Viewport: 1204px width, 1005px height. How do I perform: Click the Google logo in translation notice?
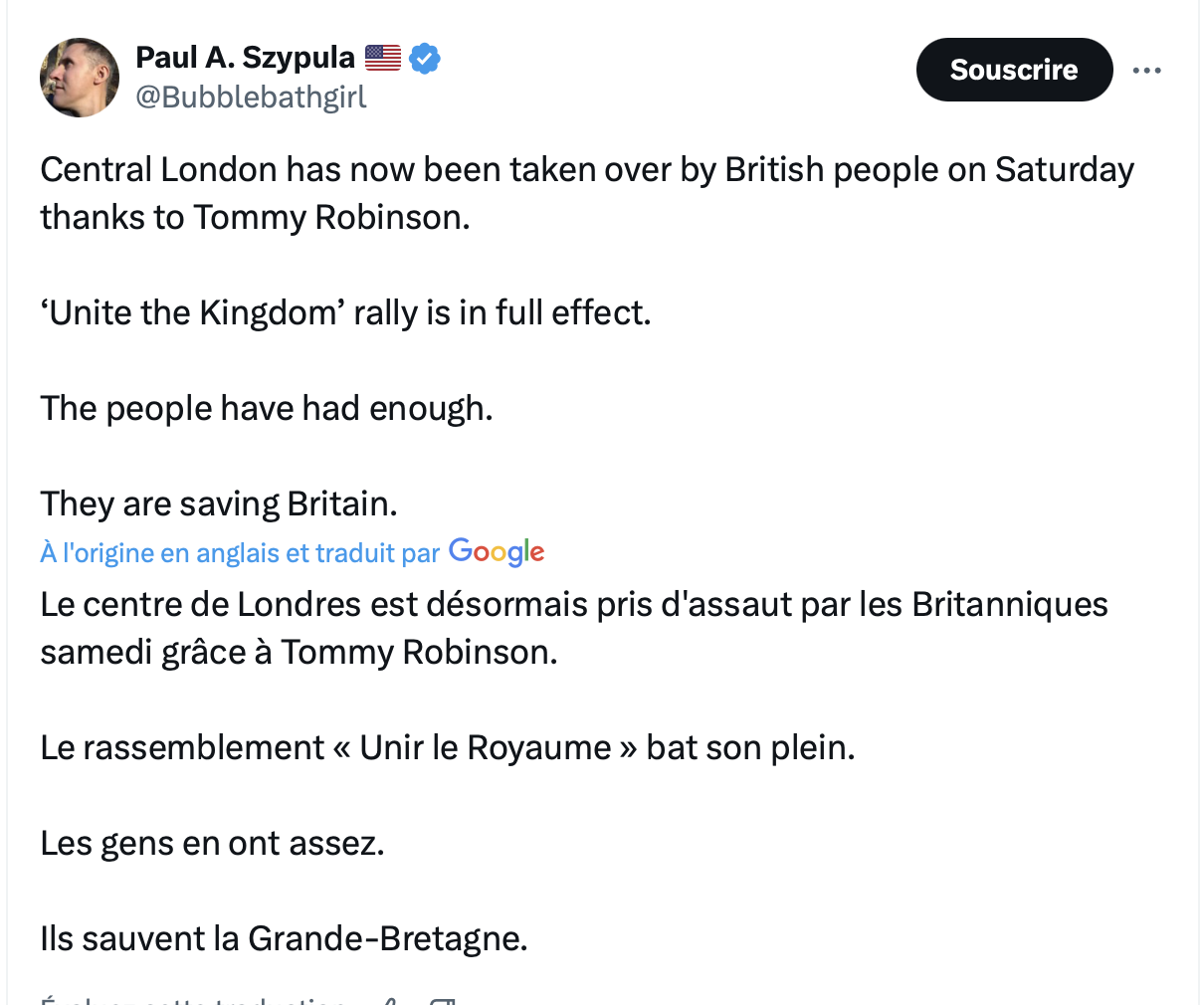pos(497,552)
